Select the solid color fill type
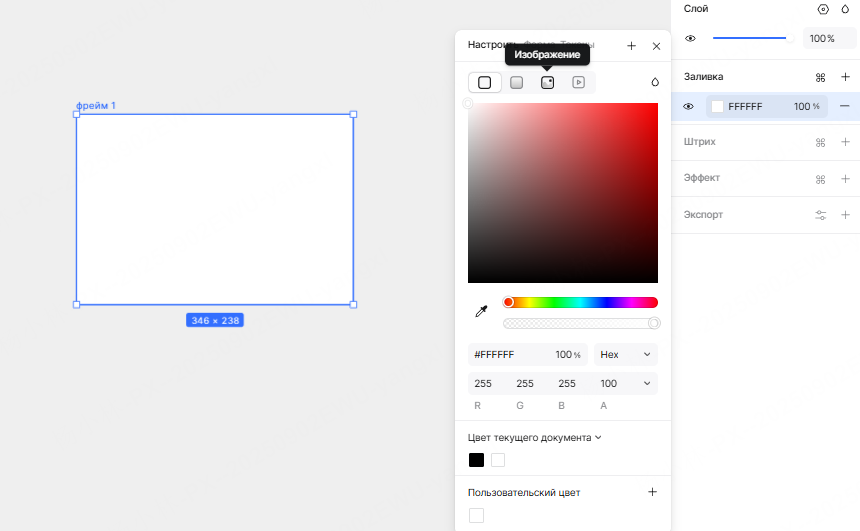Screen dimensions: 860x531 coord(485,83)
